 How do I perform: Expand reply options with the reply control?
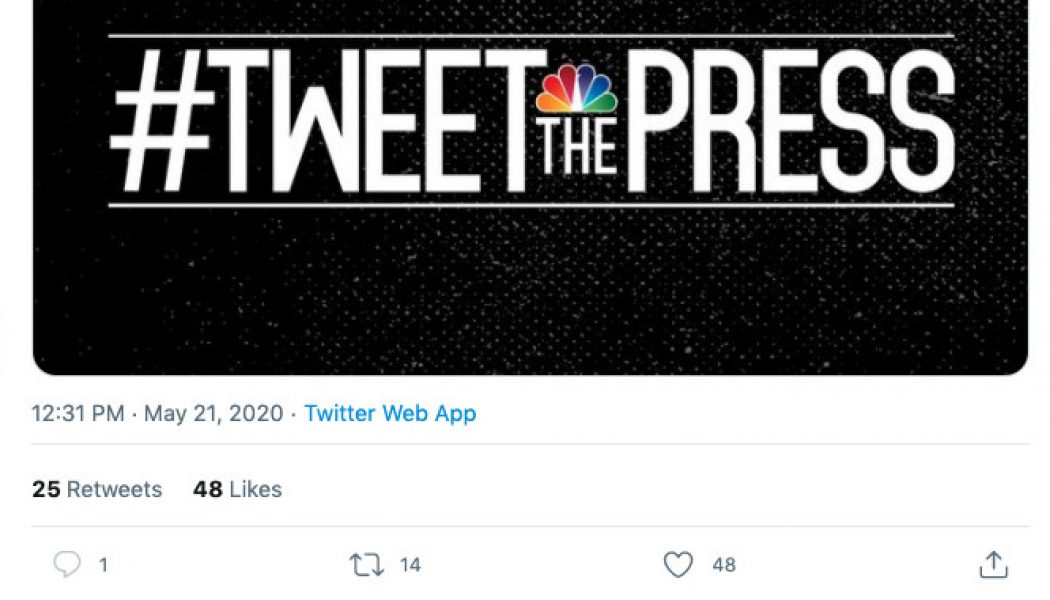pyautogui.click(x=68, y=564)
